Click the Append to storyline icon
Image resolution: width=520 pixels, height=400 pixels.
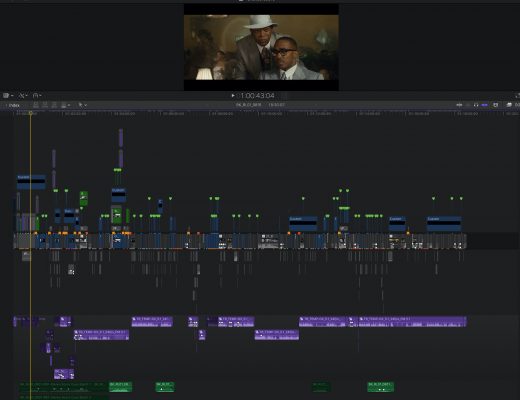pos(54,105)
